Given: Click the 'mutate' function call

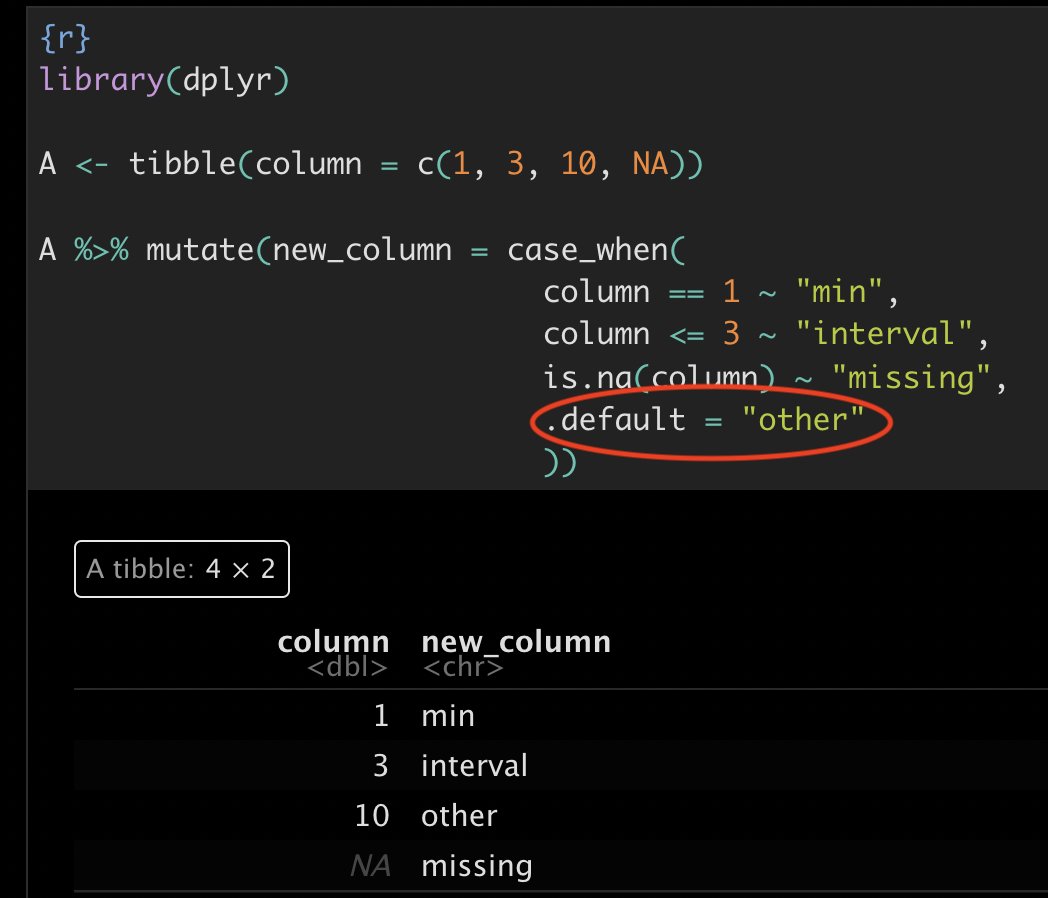Looking at the screenshot, I should pyautogui.click(x=200, y=250).
